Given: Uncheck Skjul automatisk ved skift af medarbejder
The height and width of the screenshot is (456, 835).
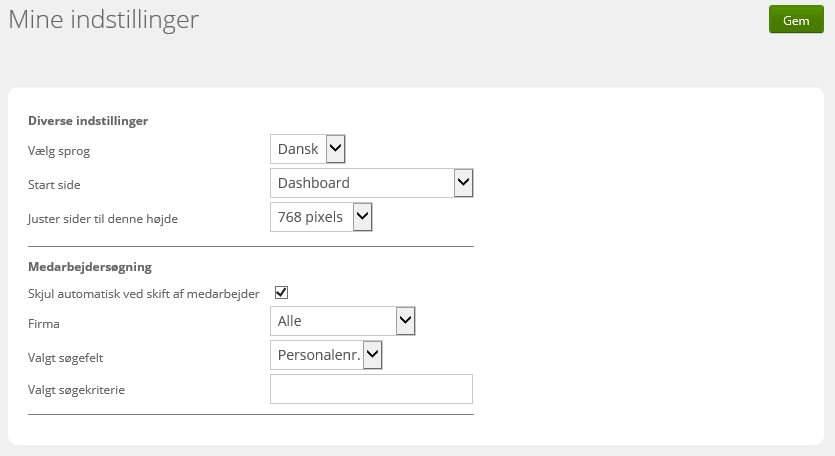Looking at the screenshot, I should [281, 292].
